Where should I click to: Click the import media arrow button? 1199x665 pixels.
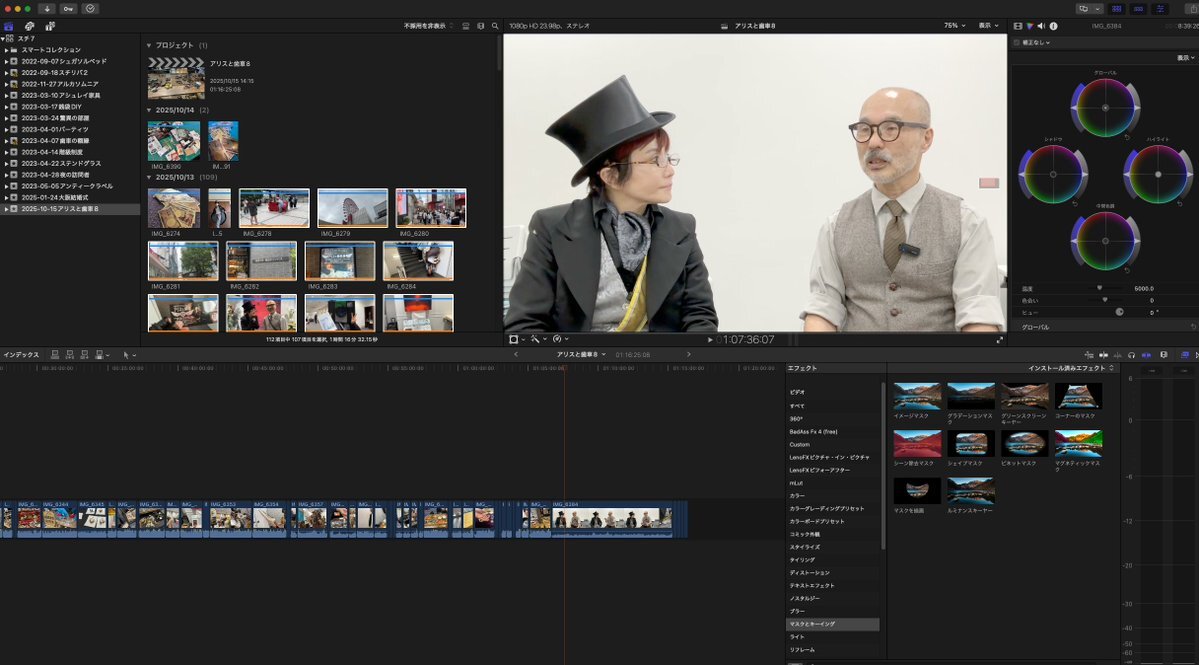47,8
